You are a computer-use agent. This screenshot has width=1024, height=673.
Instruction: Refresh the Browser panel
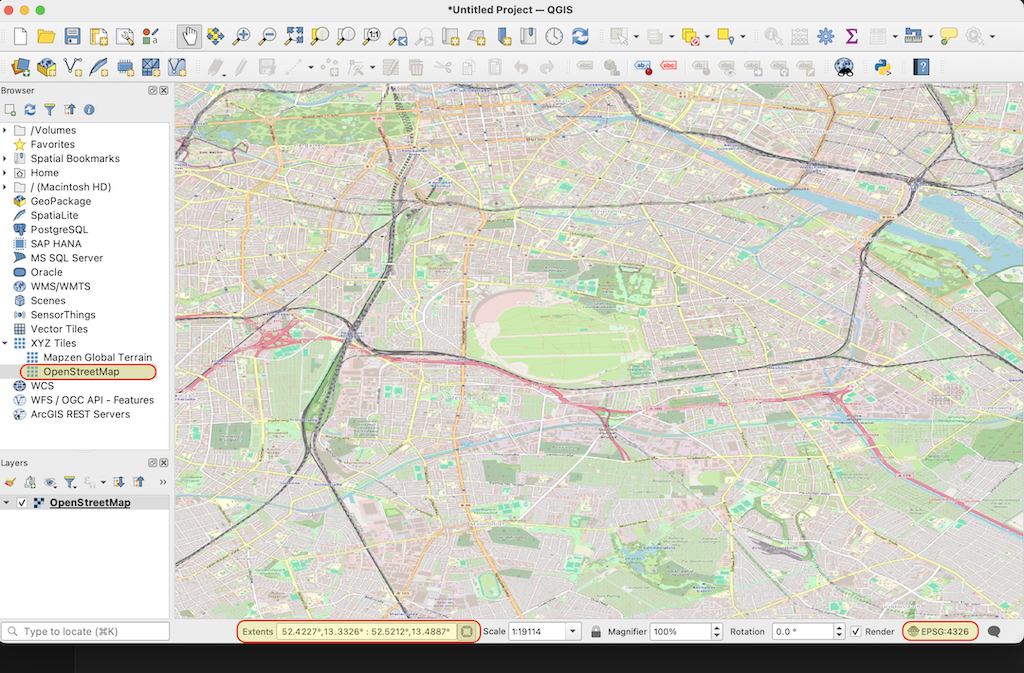pyautogui.click(x=30, y=110)
